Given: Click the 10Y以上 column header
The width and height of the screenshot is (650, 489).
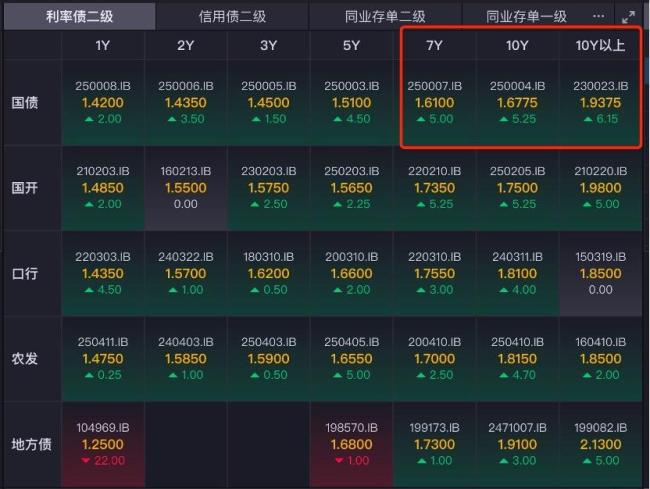Looking at the screenshot, I should coord(599,45).
